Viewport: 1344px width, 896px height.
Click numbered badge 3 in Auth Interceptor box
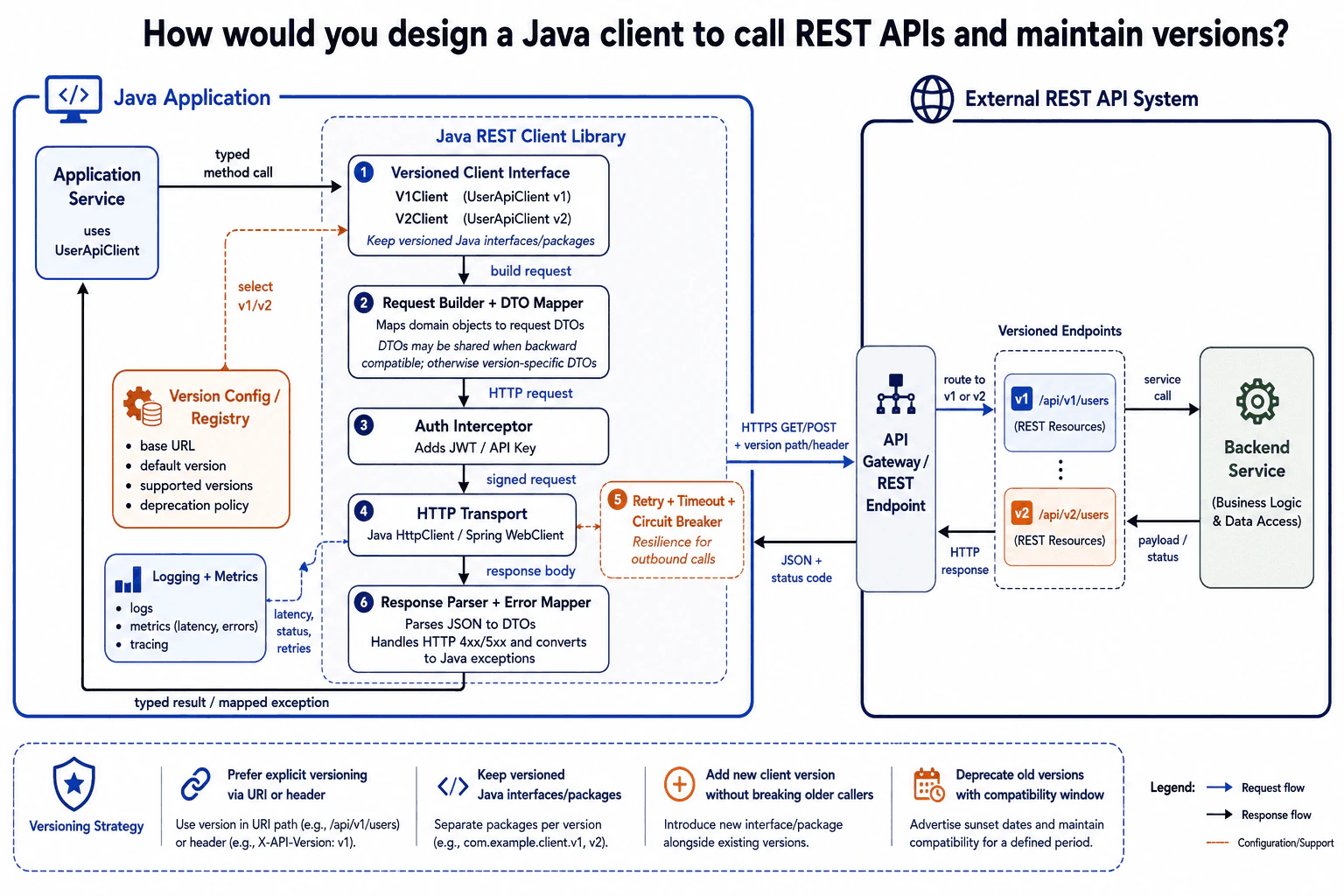click(x=364, y=425)
